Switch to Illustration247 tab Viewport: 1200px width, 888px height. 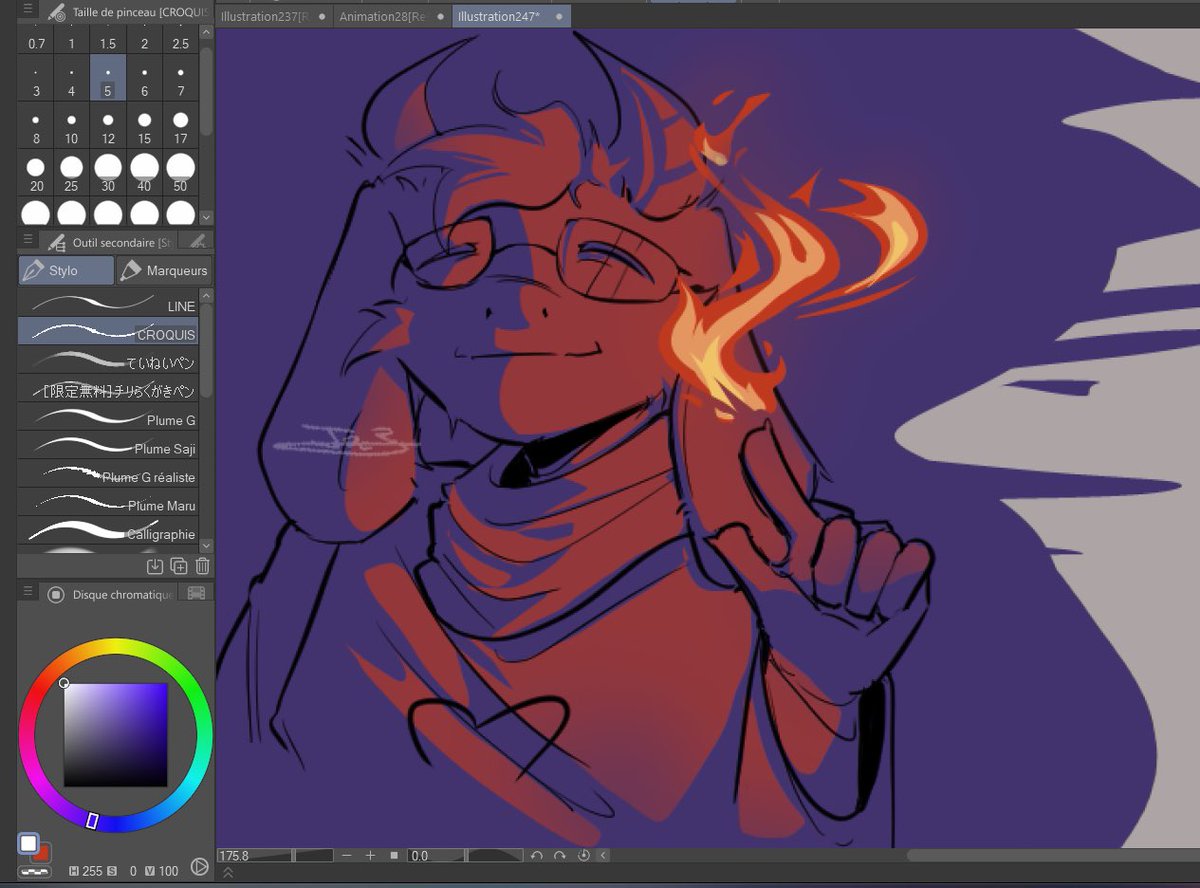click(x=510, y=17)
